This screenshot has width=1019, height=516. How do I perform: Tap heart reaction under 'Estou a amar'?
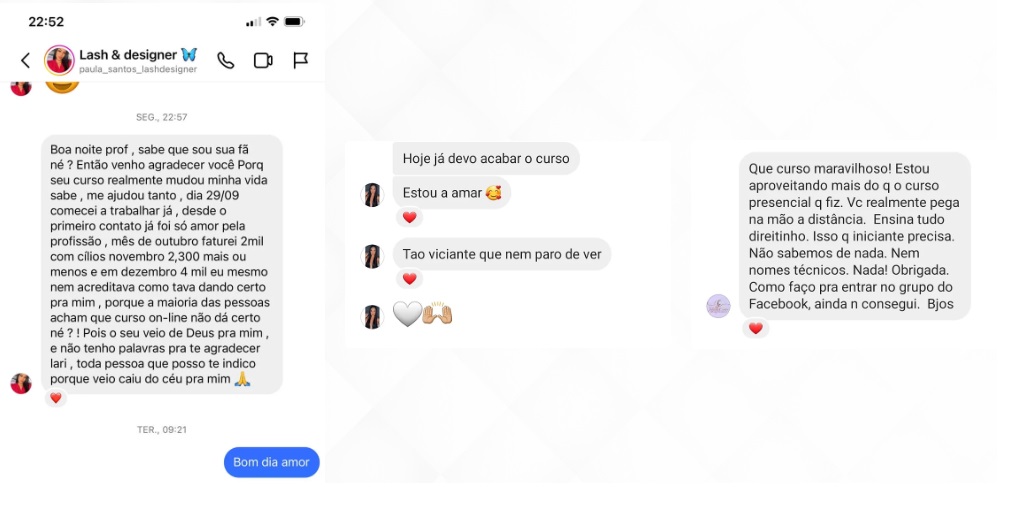tap(409, 218)
